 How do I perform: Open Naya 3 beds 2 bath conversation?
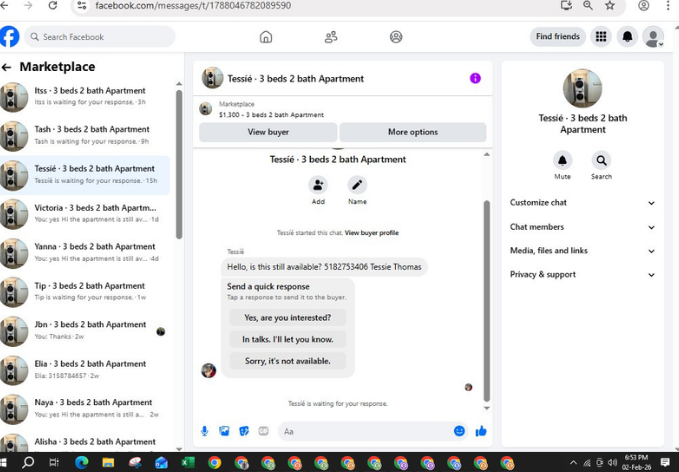click(x=85, y=408)
